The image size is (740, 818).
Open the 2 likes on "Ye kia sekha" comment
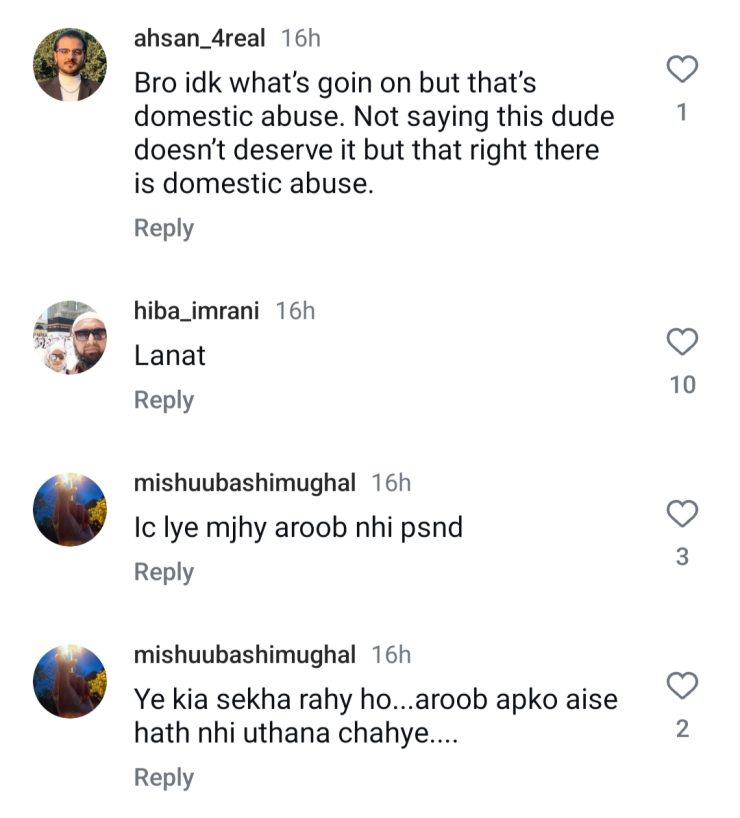pyautogui.click(x=682, y=729)
